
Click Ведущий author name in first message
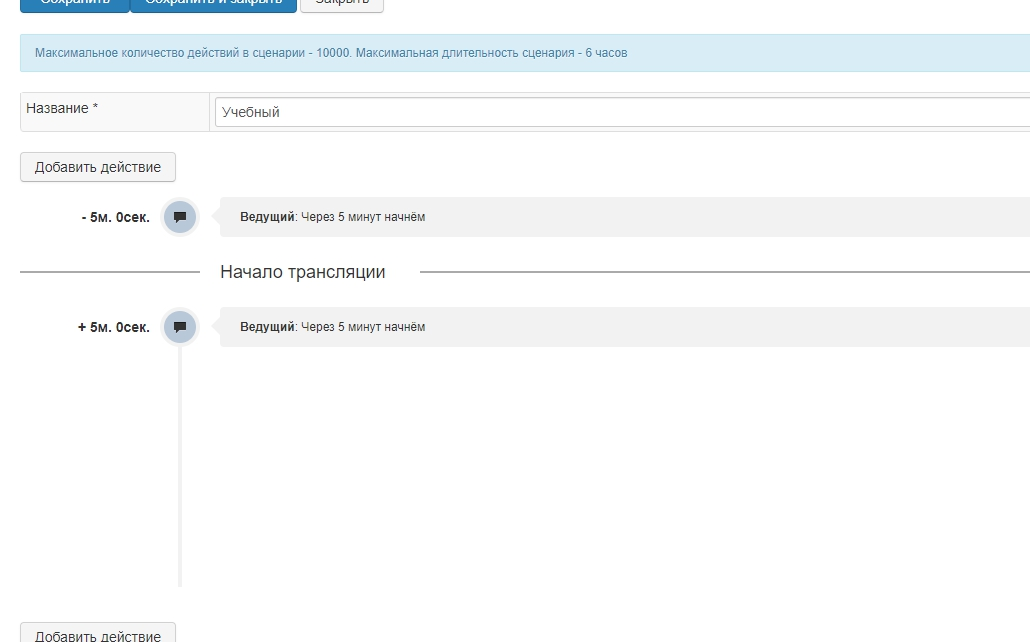point(267,217)
